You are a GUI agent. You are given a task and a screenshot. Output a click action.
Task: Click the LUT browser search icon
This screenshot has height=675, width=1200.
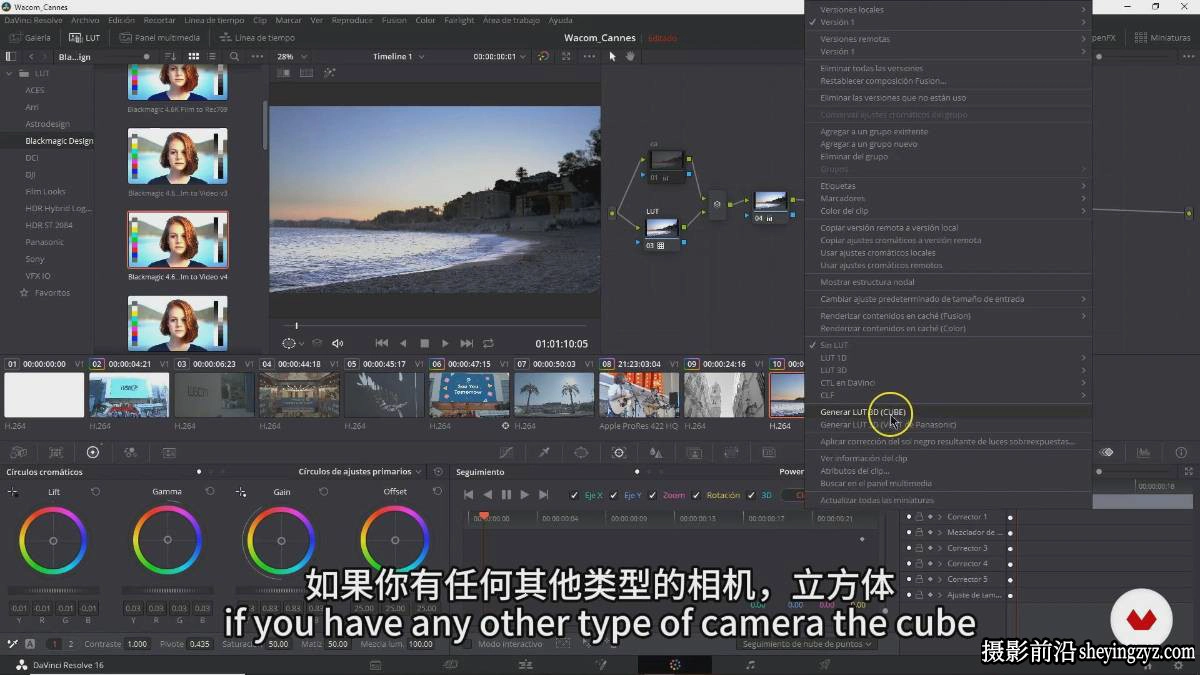point(235,57)
